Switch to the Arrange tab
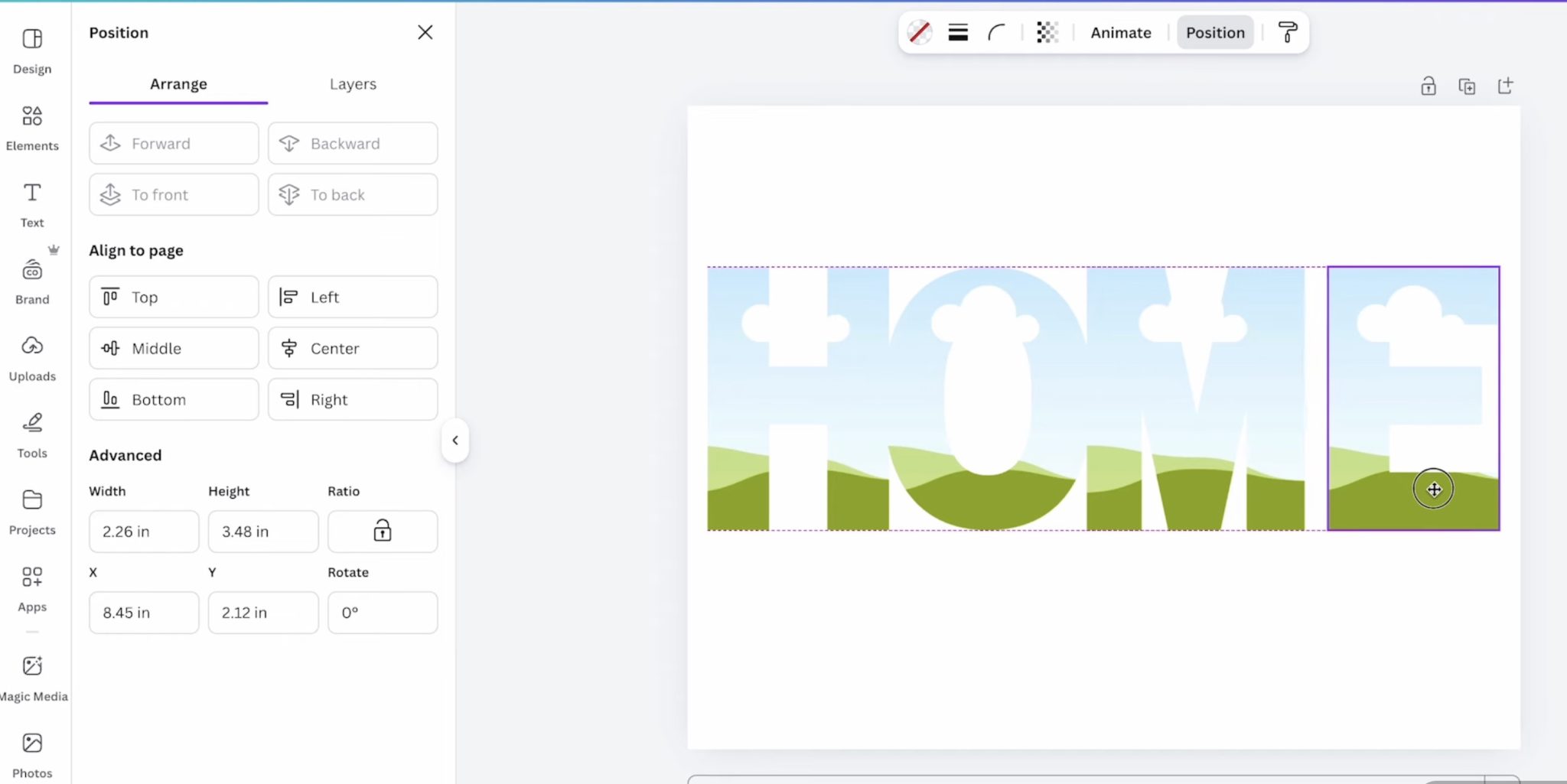Image resolution: width=1567 pixels, height=784 pixels. [178, 84]
